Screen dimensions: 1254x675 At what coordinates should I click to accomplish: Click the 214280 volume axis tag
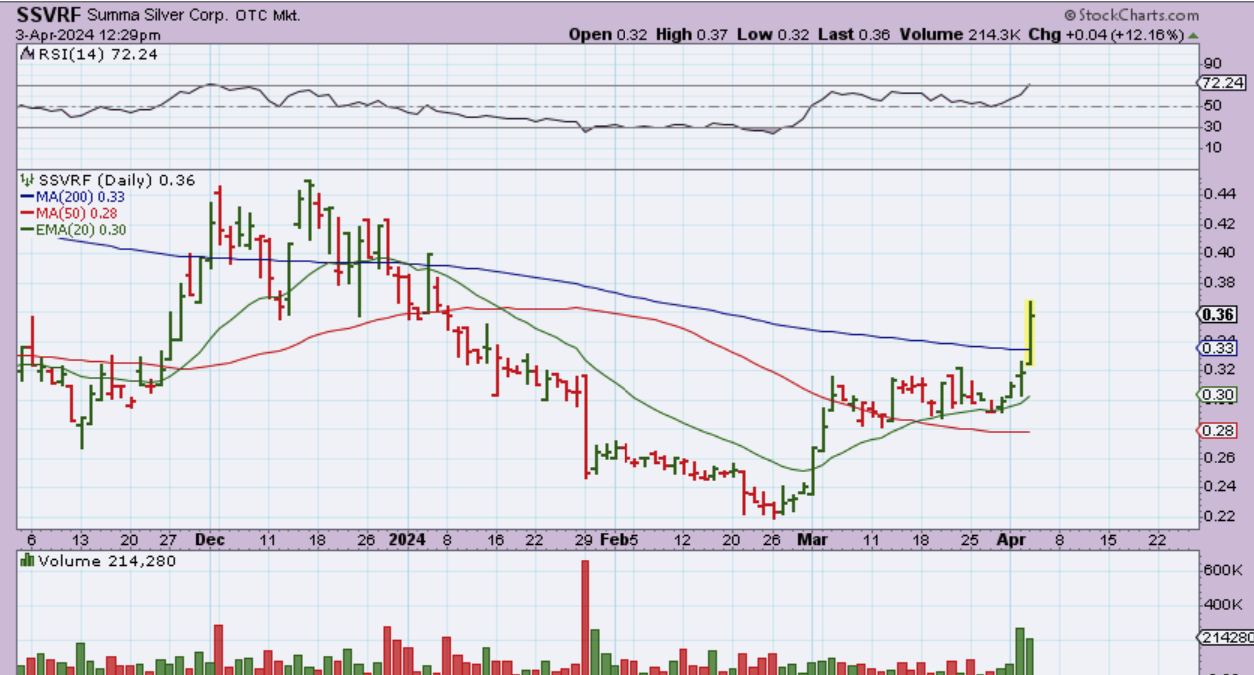[1224, 637]
